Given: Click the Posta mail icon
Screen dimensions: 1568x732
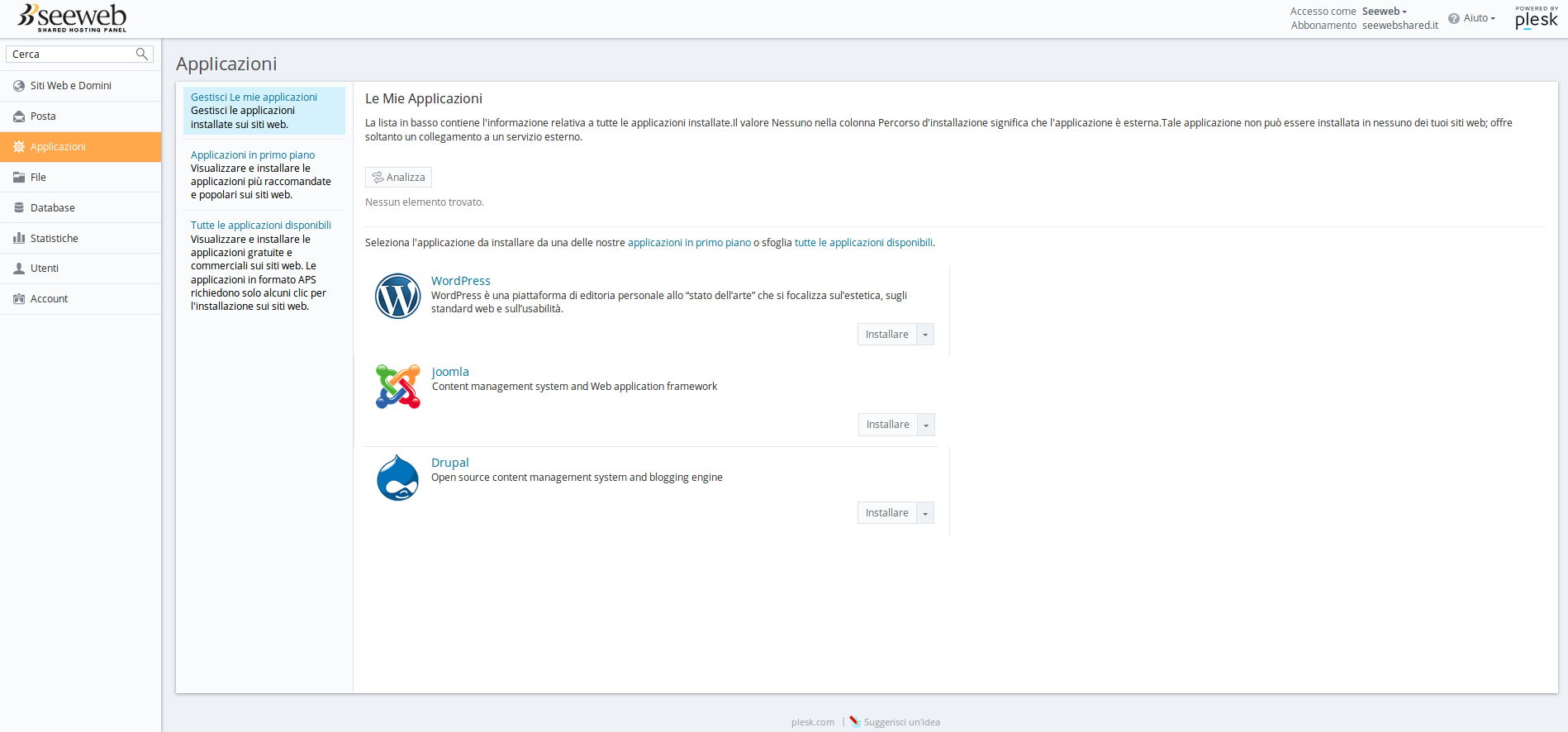Looking at the screenshot, I should [19, 116].
